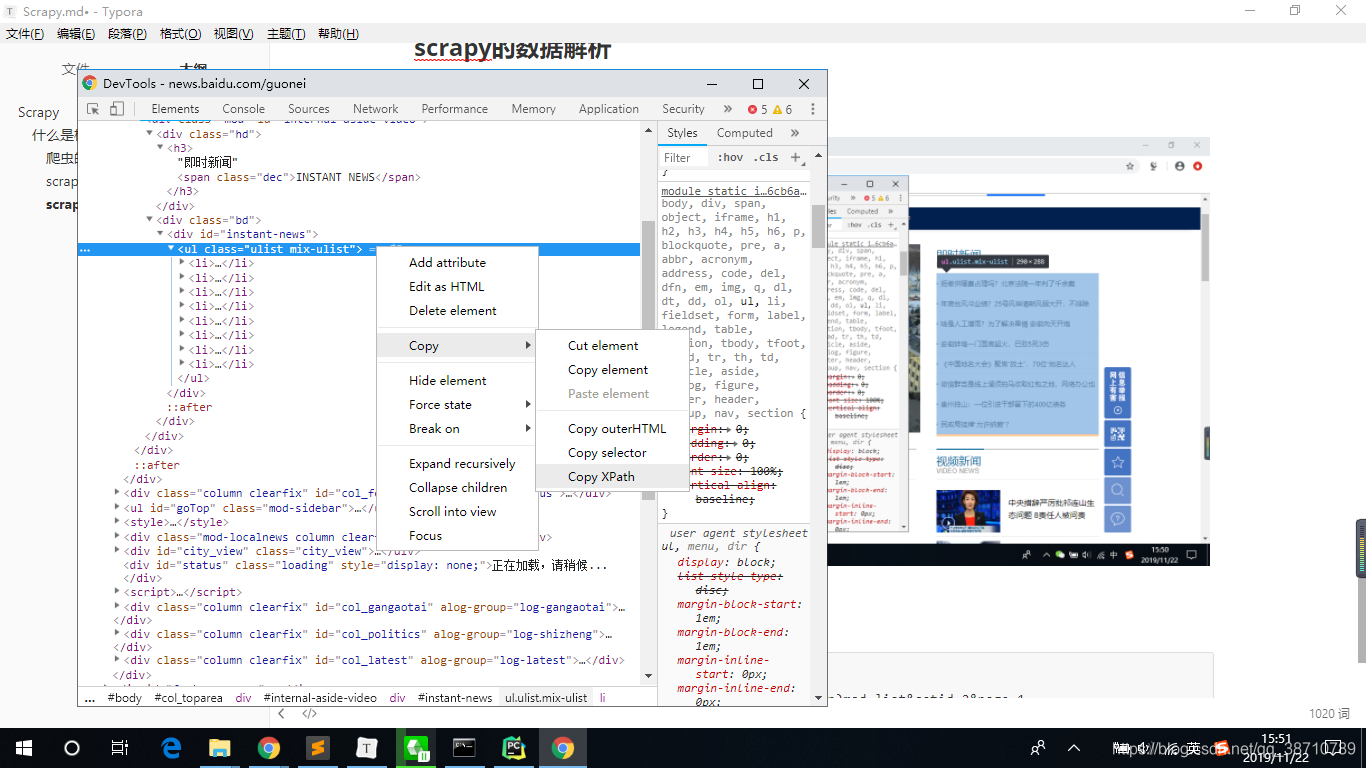1366x768 pixels.
Task: Show more tabs after Computed in Styles pane
Action: [x=795, y=133]
